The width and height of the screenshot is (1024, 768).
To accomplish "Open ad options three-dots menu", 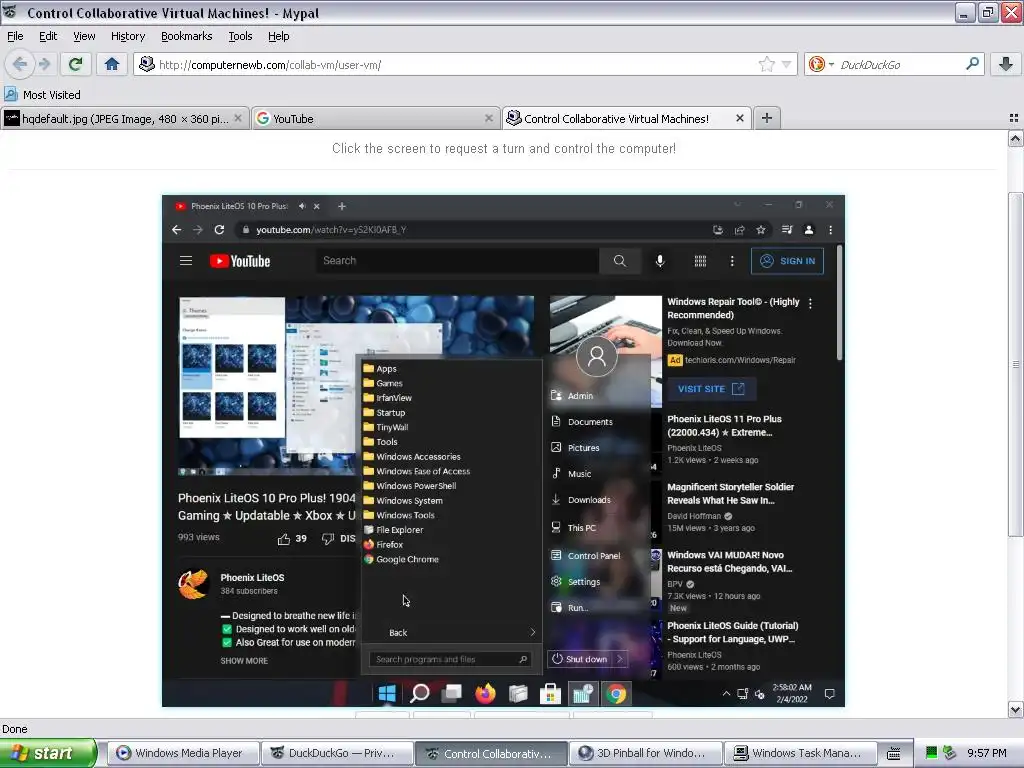I will [x=810, y=304].
